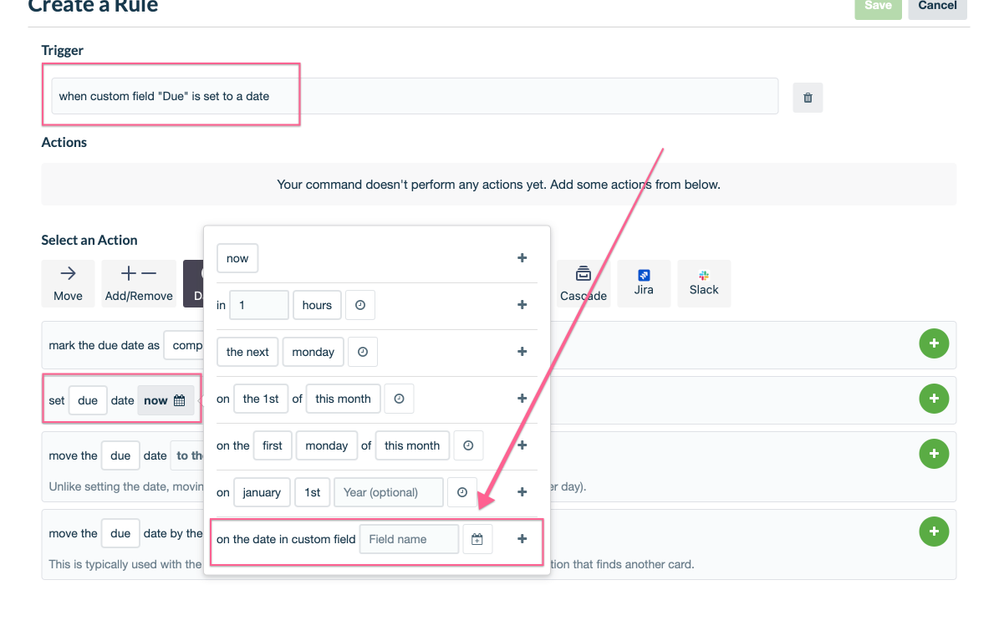Viewport: 999px width, 620px height.
Task: Click the trigger text field
Action: (415, 96)
